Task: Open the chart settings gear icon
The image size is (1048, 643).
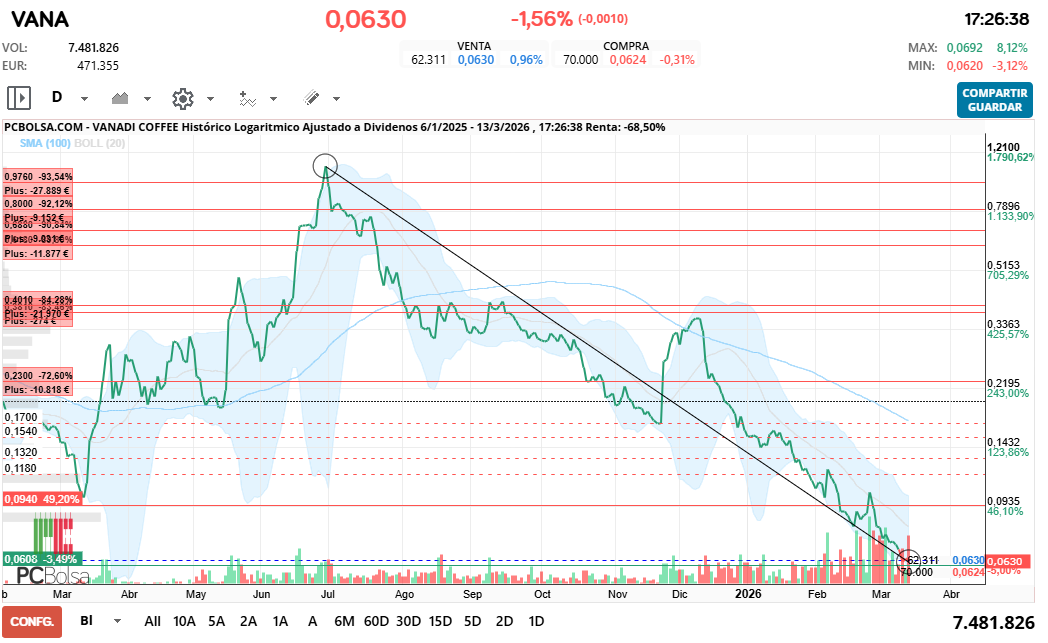Action: coord(183,98)
